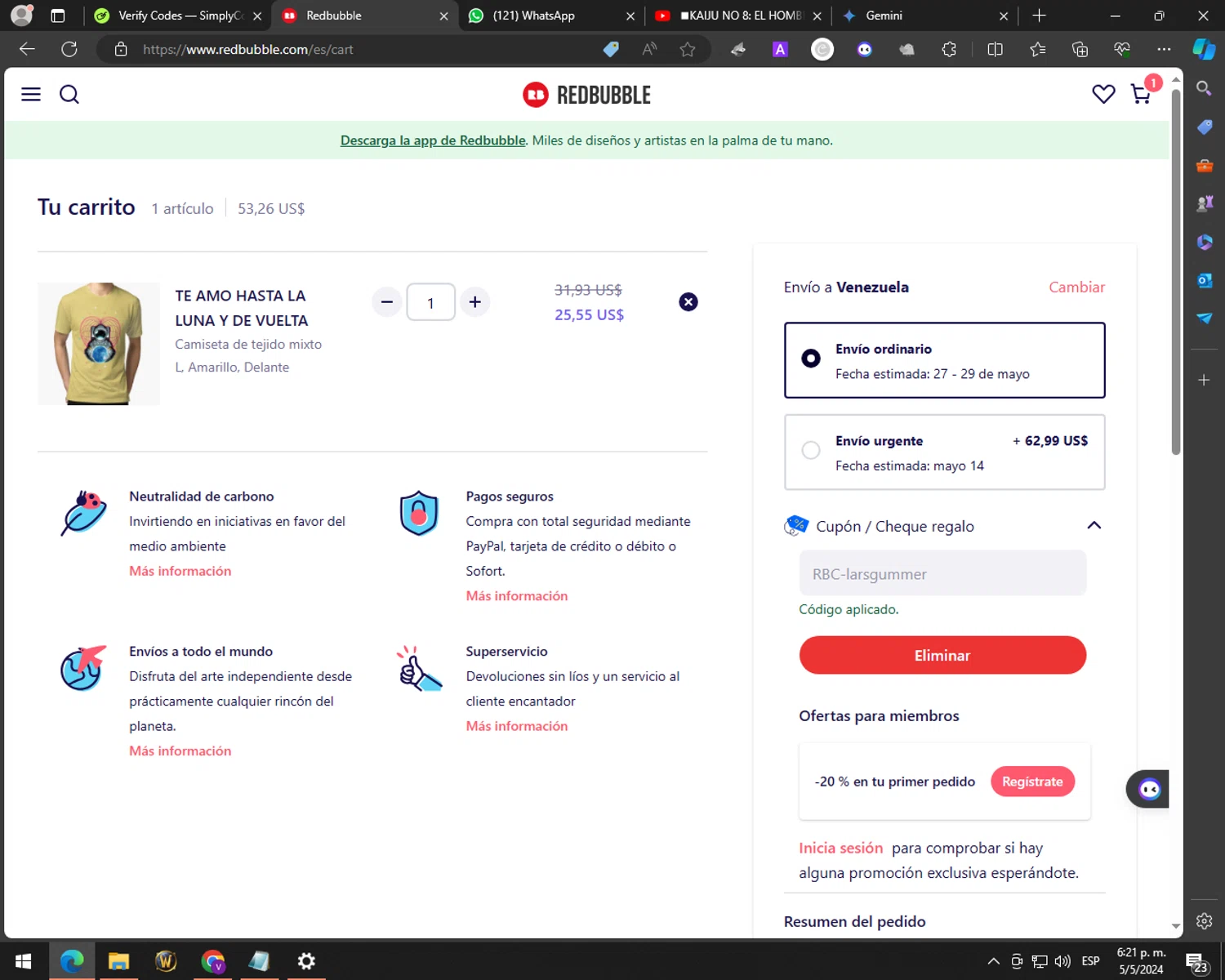Increase item quantity with plus button

474,302
